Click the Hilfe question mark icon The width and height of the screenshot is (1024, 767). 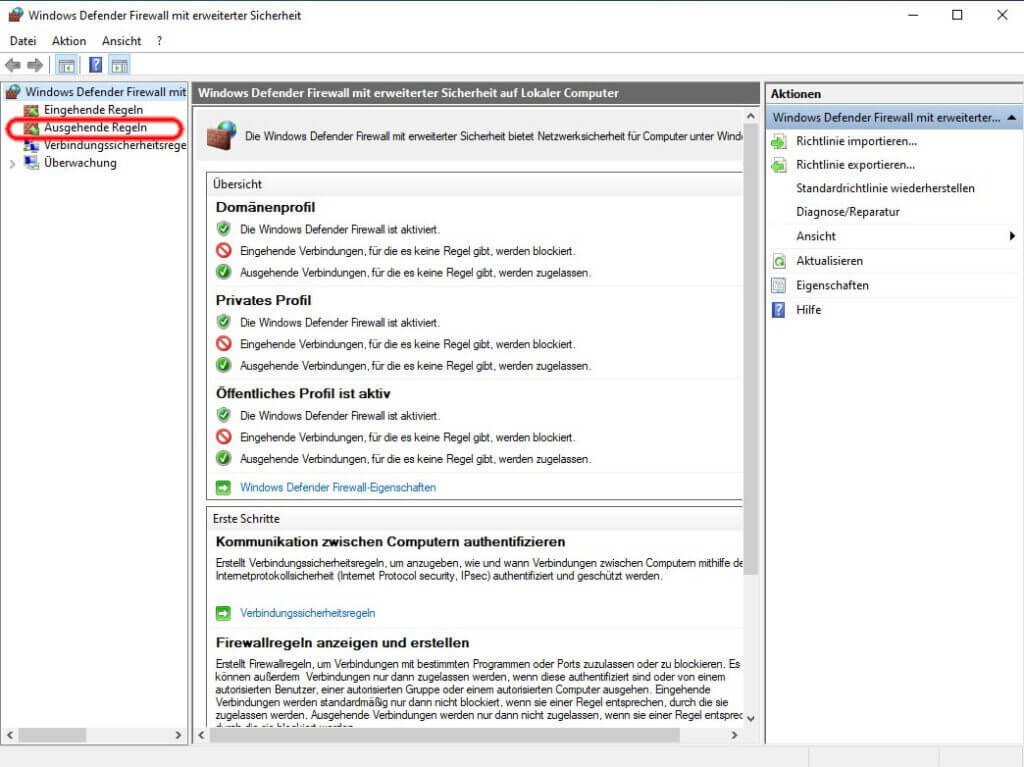point(779,310)
